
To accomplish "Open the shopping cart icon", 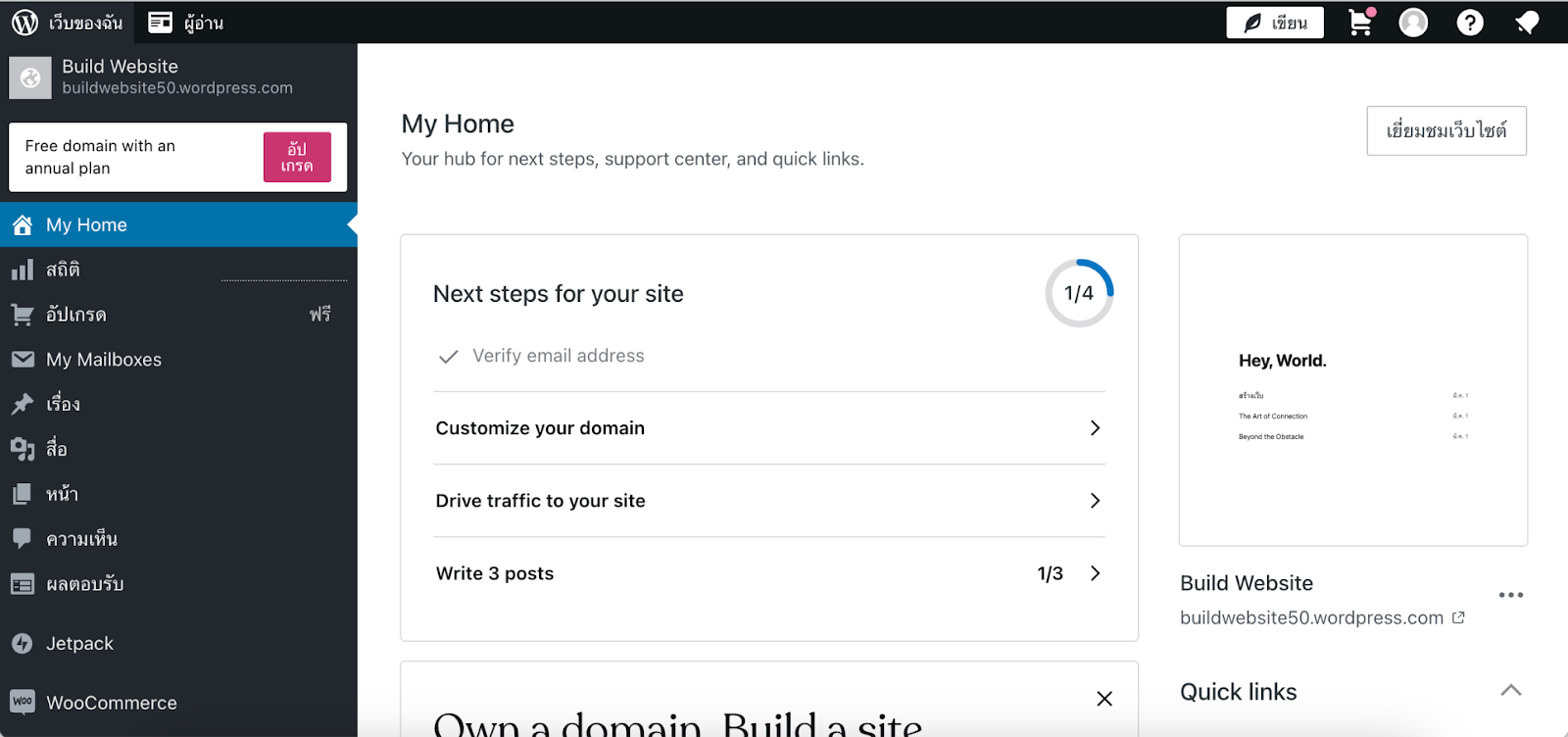I will click(1361, 23).
